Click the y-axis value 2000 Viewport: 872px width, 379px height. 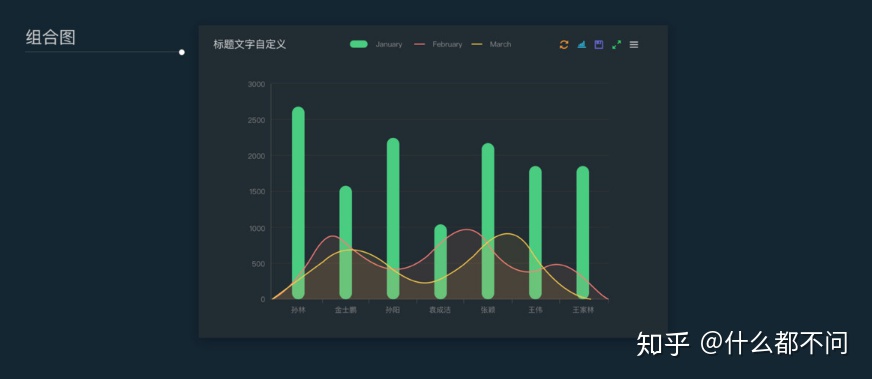[x=256, y=156]
